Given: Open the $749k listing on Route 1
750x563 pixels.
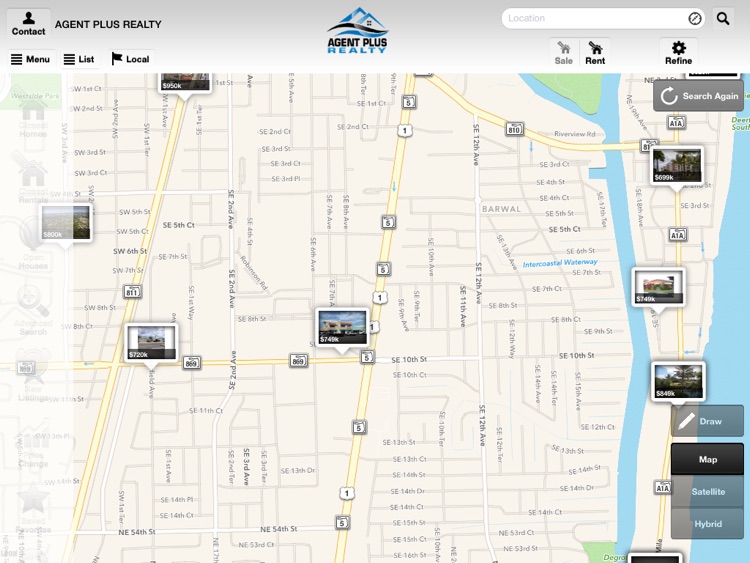Looking at the screenshot, I should [x=342, y=327].
